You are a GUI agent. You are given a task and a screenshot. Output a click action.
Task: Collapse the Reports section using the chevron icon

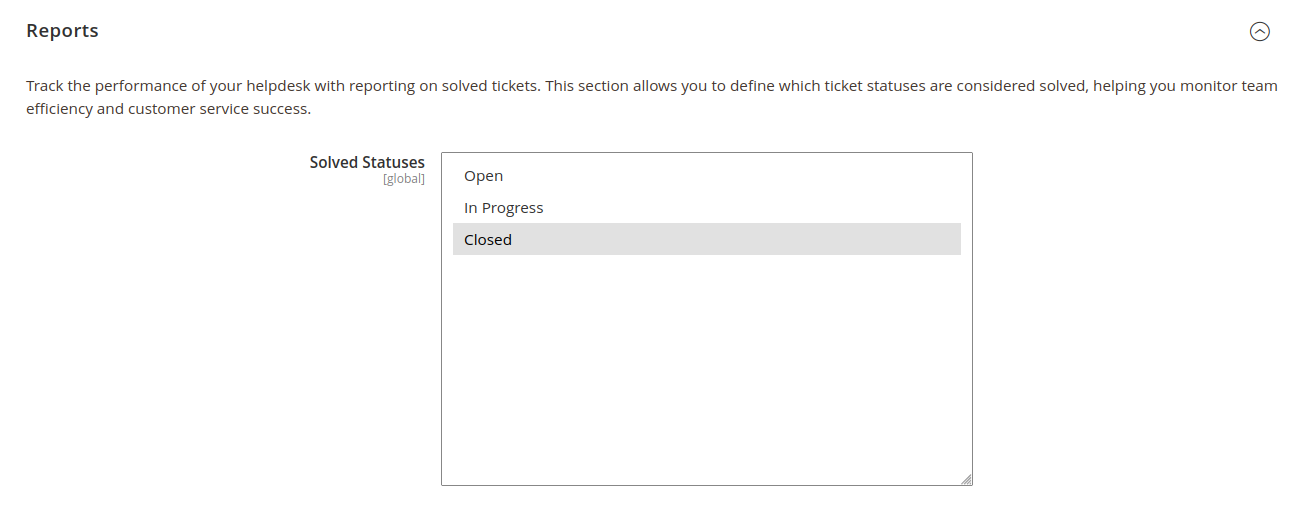1259,32
